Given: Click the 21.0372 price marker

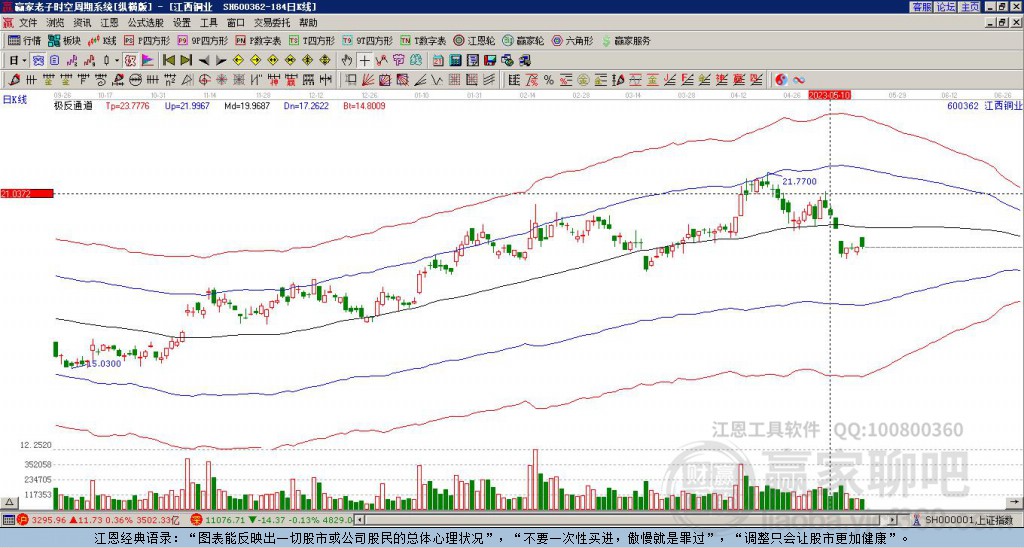Looking at the screenshot, I should (x=27, y=193).
